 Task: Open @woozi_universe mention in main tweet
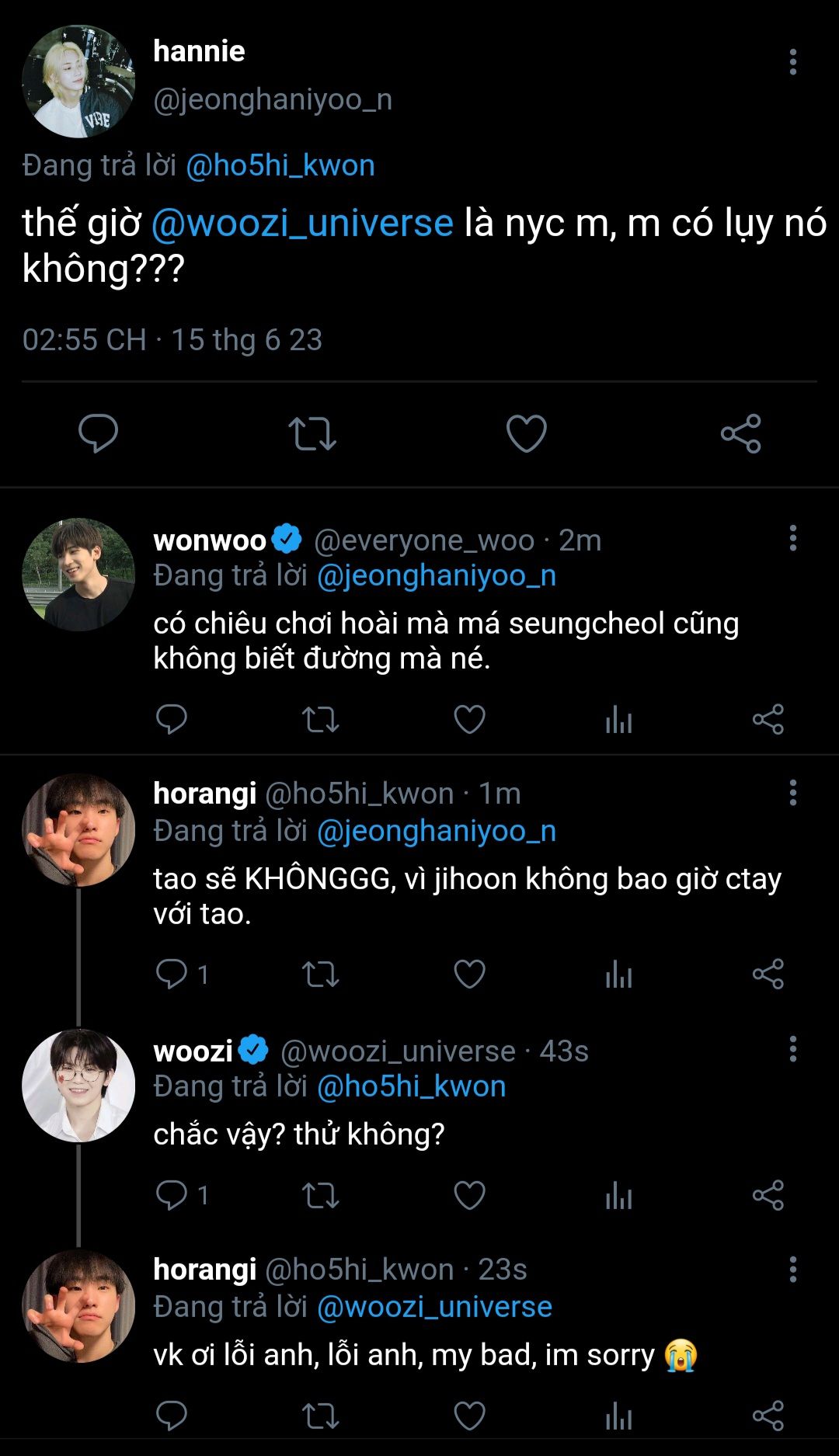[x=302, y=224]
